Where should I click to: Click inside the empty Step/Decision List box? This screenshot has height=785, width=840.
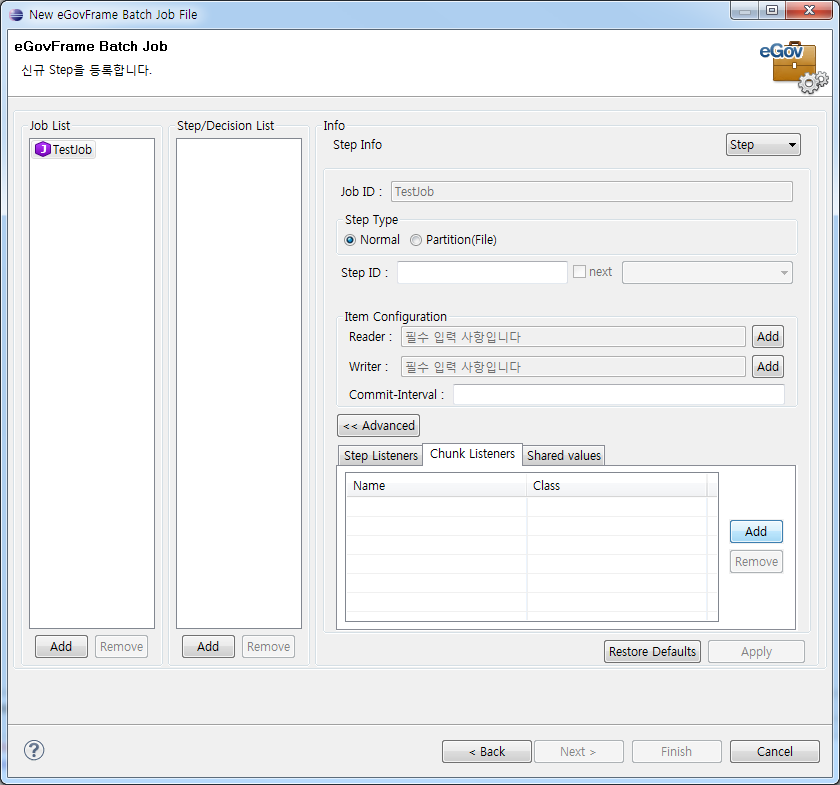pos(239,383)
